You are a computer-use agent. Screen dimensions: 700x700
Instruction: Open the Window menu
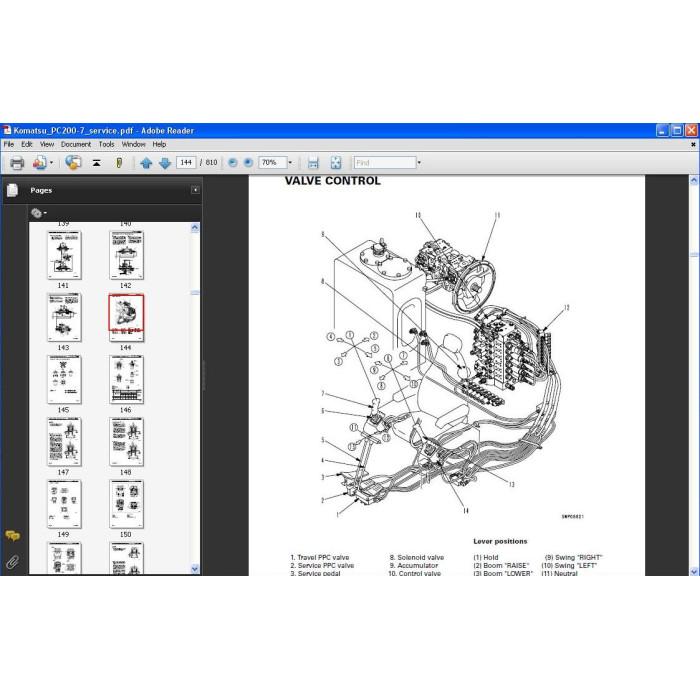click(x=133, y=144)
